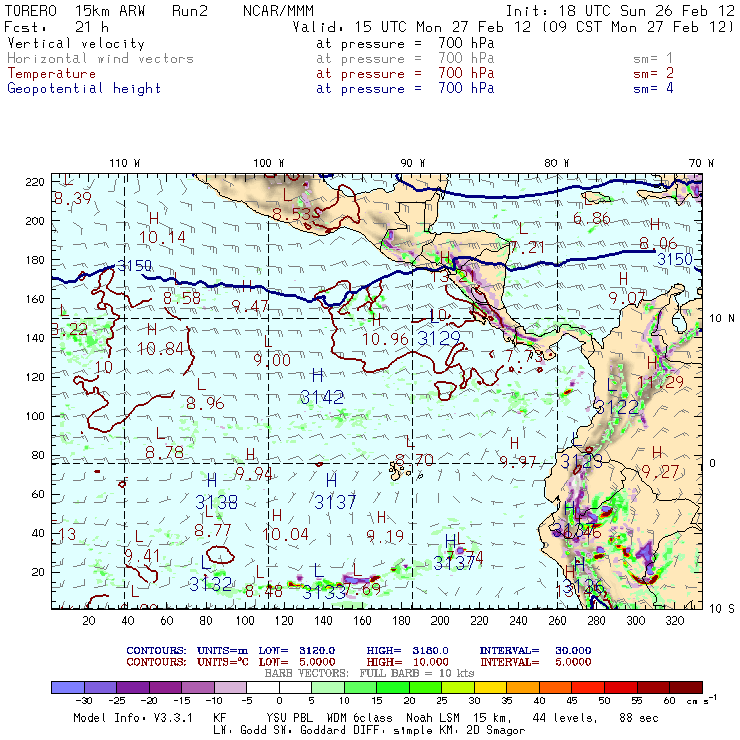
Task: Click 'Init: 18 UTC Sun 26 Feb 12'
Action: (x=620, y=11)
